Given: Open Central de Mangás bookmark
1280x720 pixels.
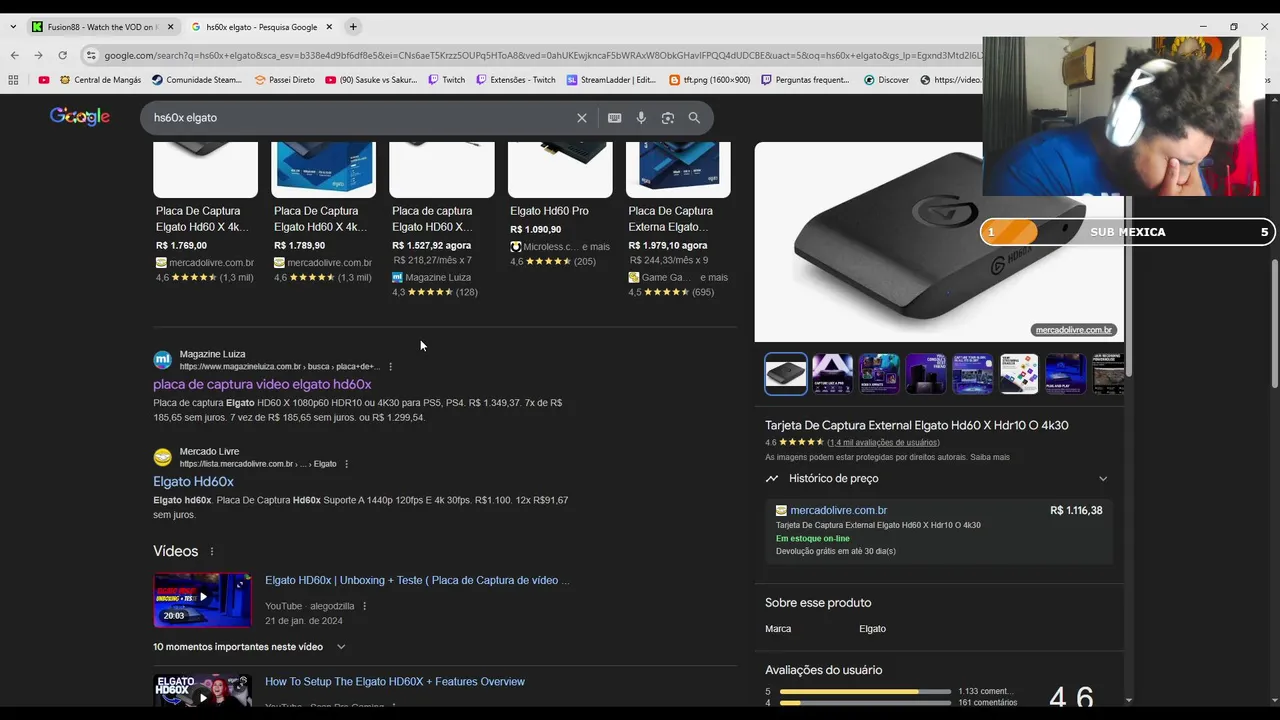Looking at the screenshot, I should [100, 80].
